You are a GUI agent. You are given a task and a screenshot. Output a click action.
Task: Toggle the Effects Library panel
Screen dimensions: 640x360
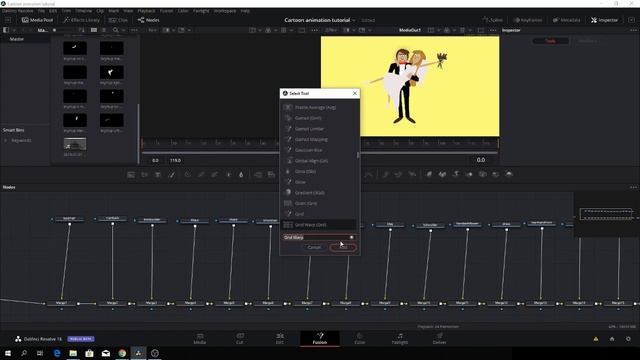click(82, 20)
